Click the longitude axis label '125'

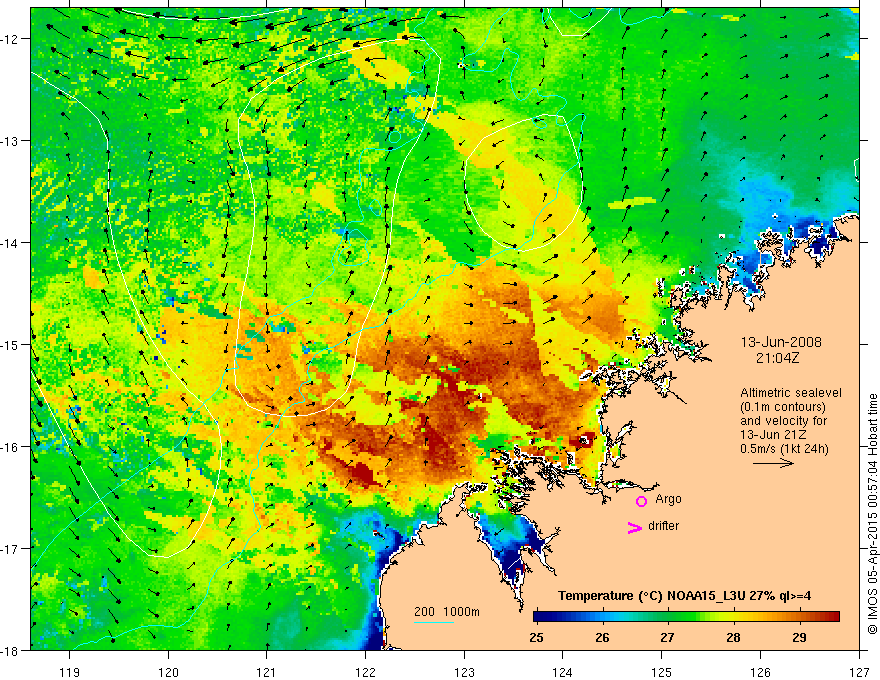(x=662, y=672)
